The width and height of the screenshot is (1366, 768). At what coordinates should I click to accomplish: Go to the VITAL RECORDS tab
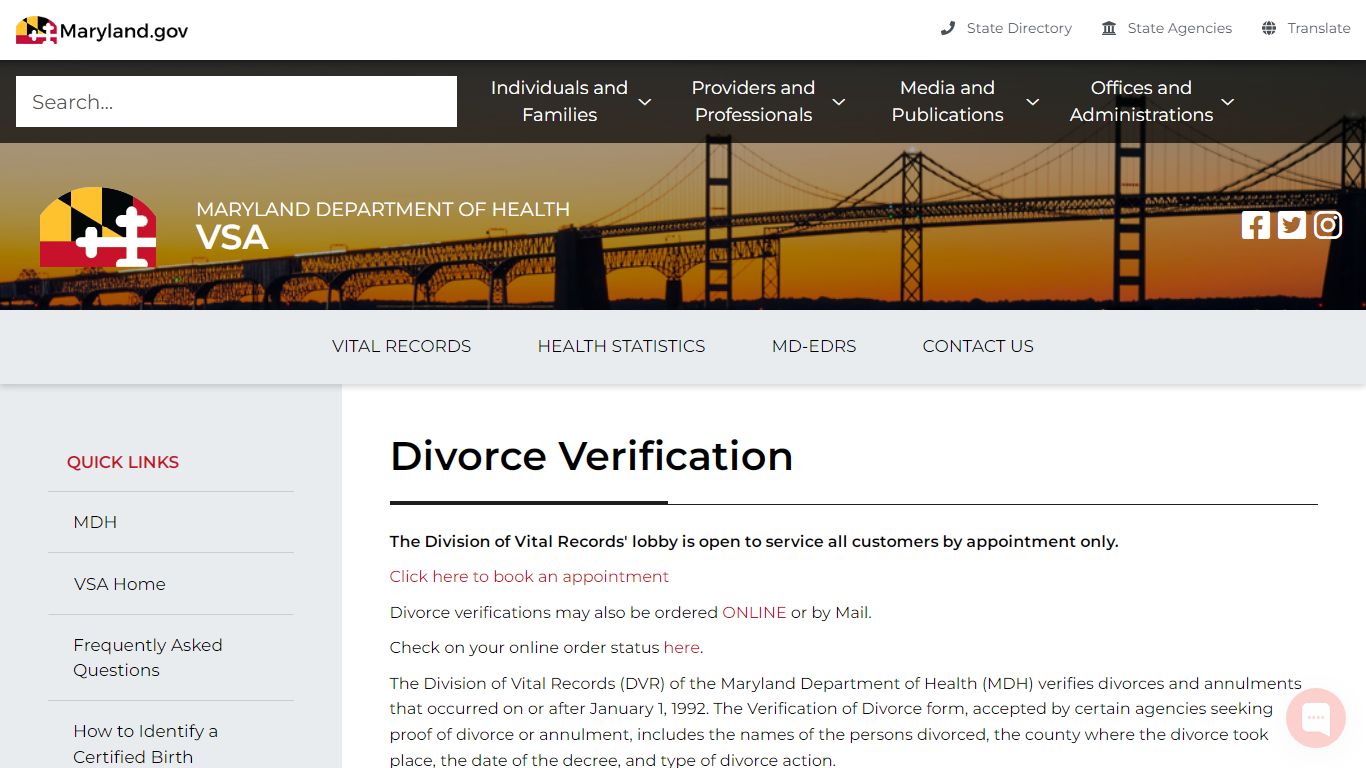pos(401,346)
